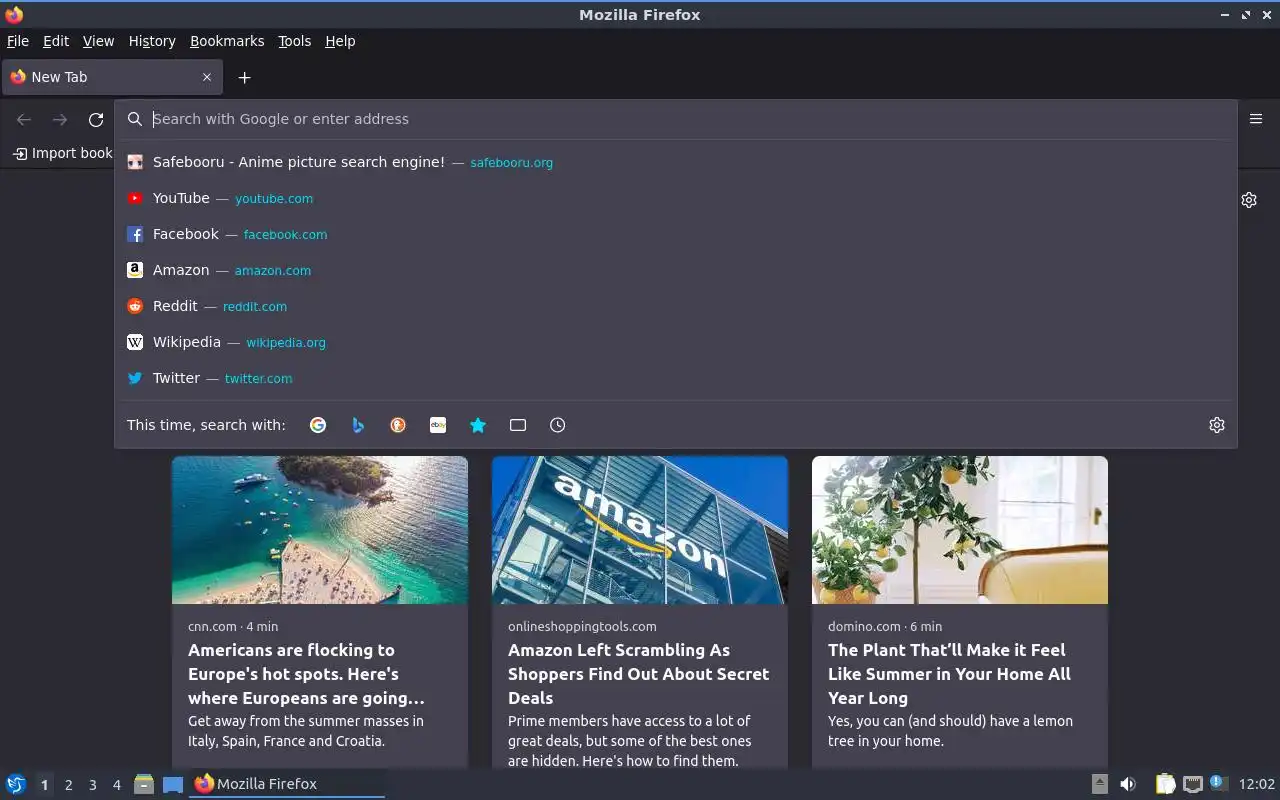Search this time with Google icon

point(318,425)
